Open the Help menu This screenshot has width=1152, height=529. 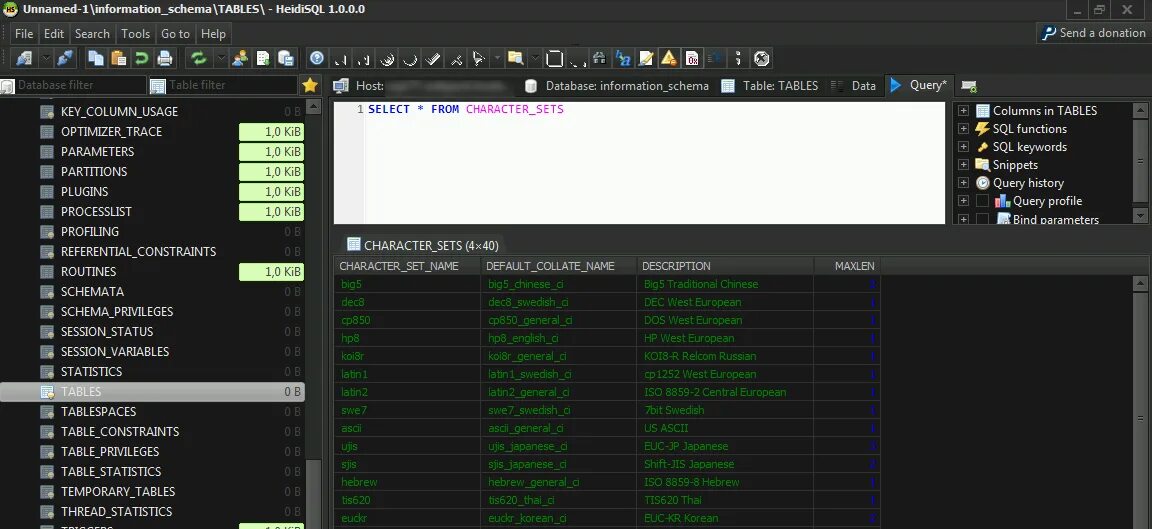click(x=213, y=34)
